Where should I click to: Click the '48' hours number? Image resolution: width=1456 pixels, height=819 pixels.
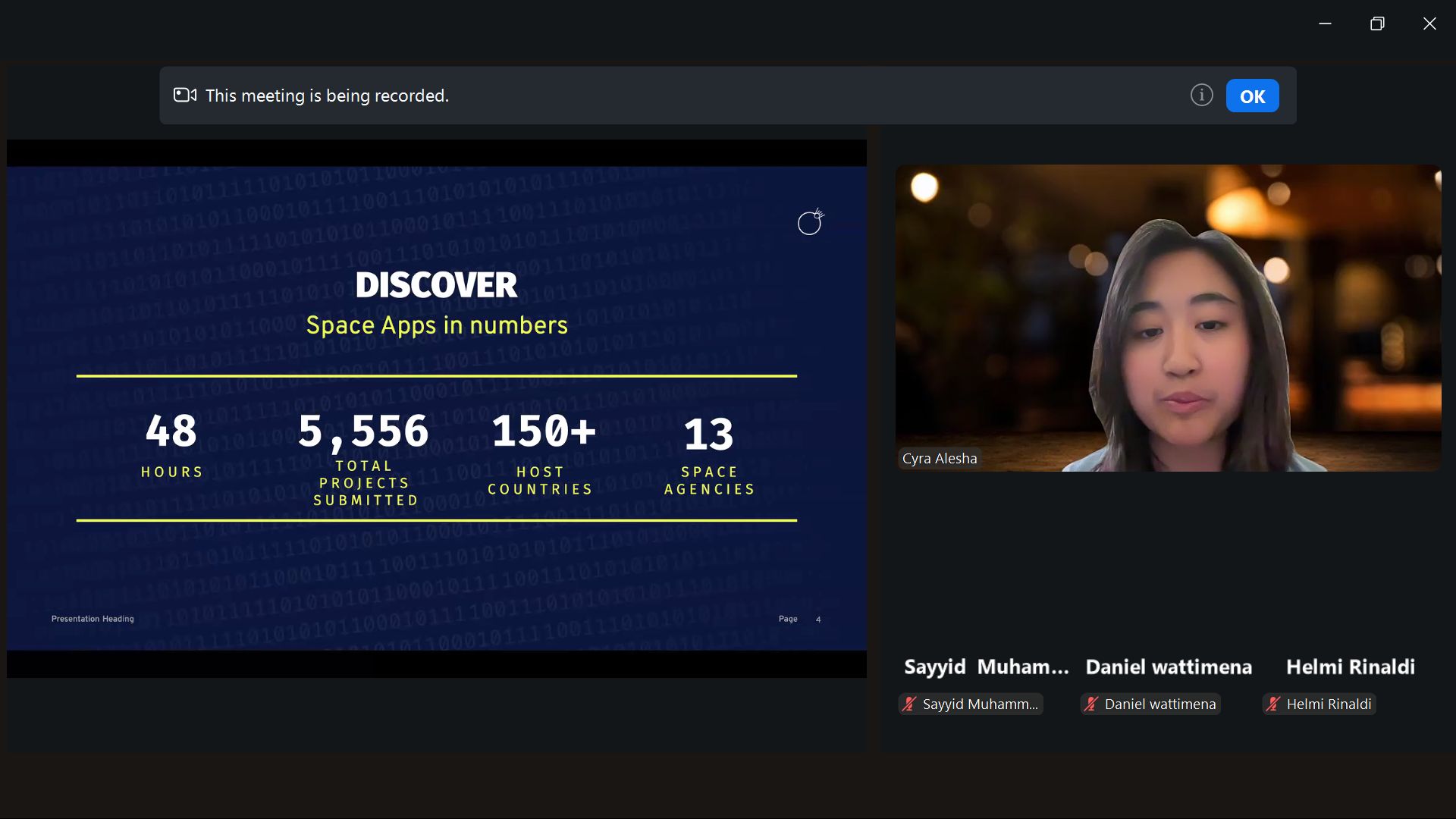point(171,431)
